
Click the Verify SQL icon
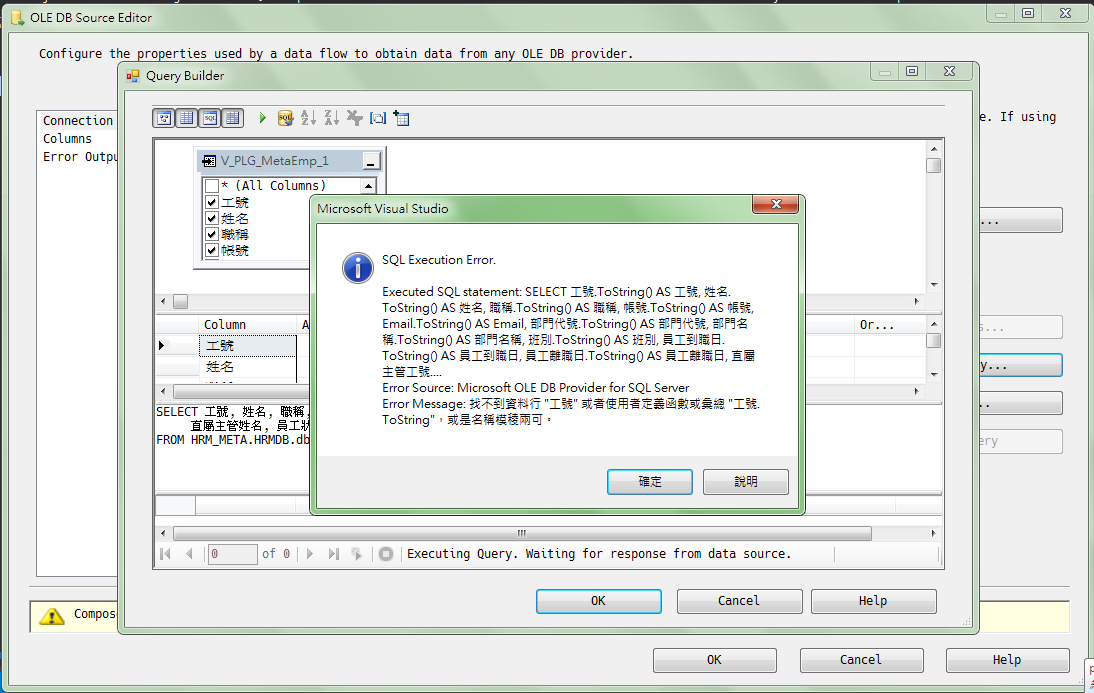285,118
